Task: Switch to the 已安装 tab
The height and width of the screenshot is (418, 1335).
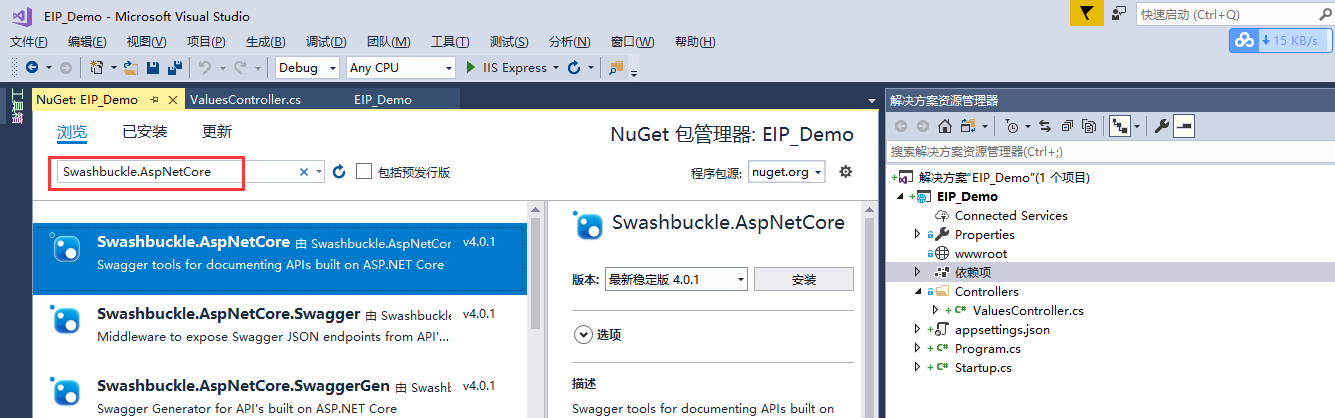Action: 145,132
